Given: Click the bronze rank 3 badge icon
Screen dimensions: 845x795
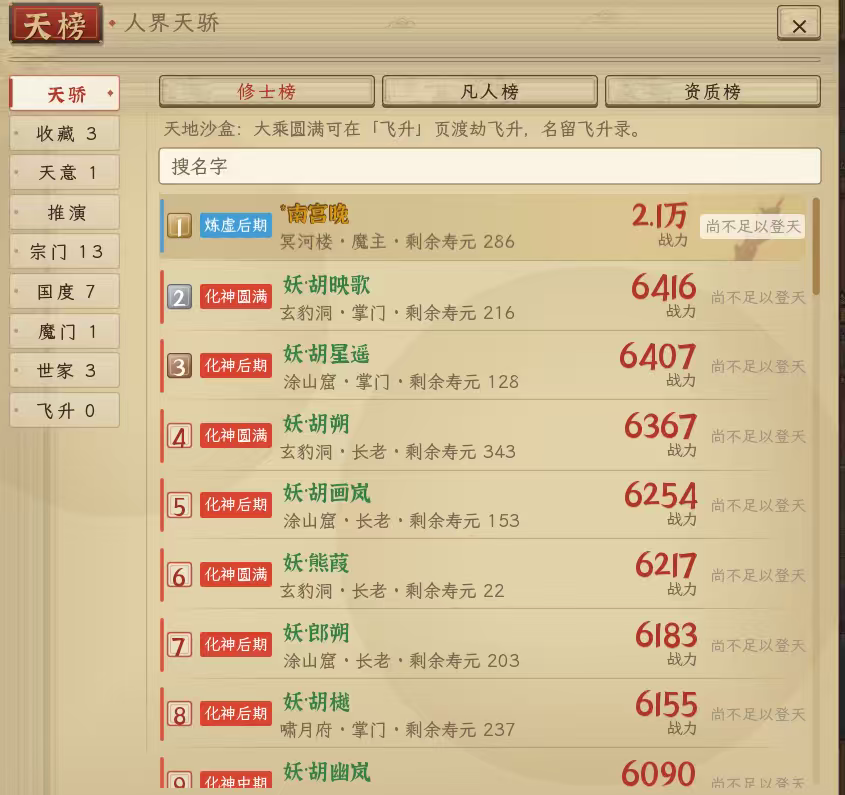Looking at the screenshot, I should click(x=179, y=366).
